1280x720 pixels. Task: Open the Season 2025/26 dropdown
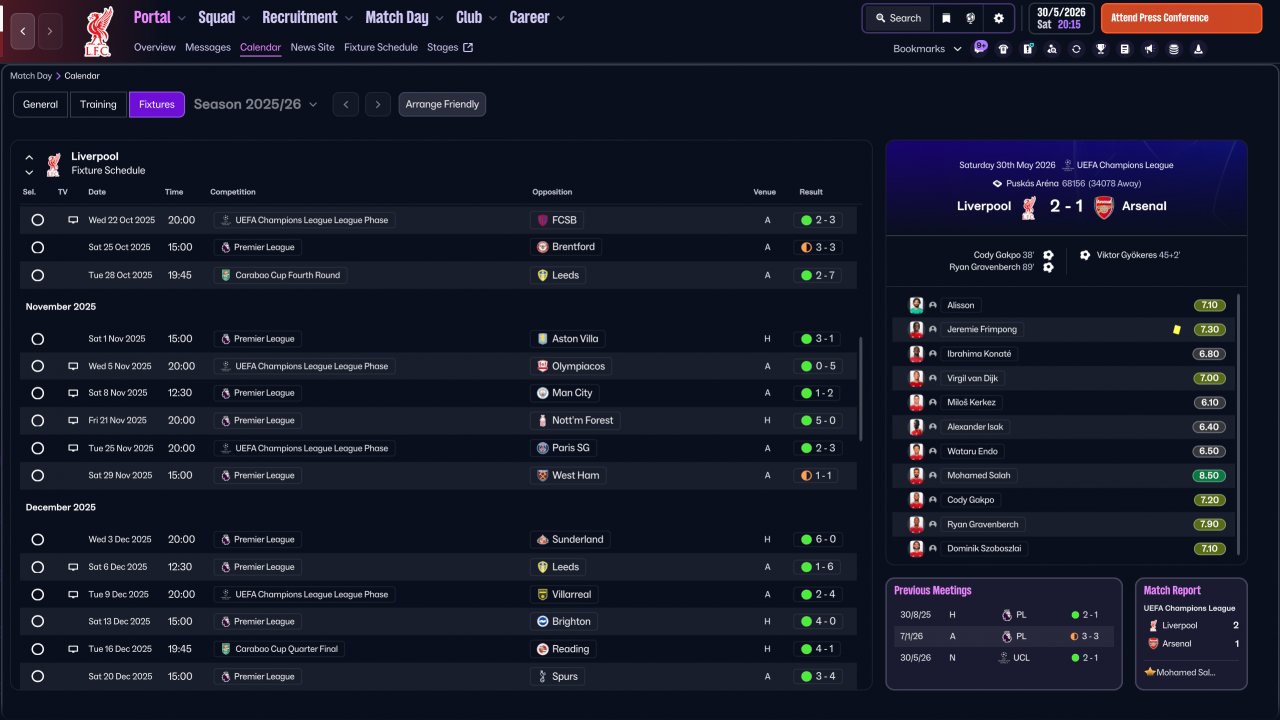click(256, 104)
